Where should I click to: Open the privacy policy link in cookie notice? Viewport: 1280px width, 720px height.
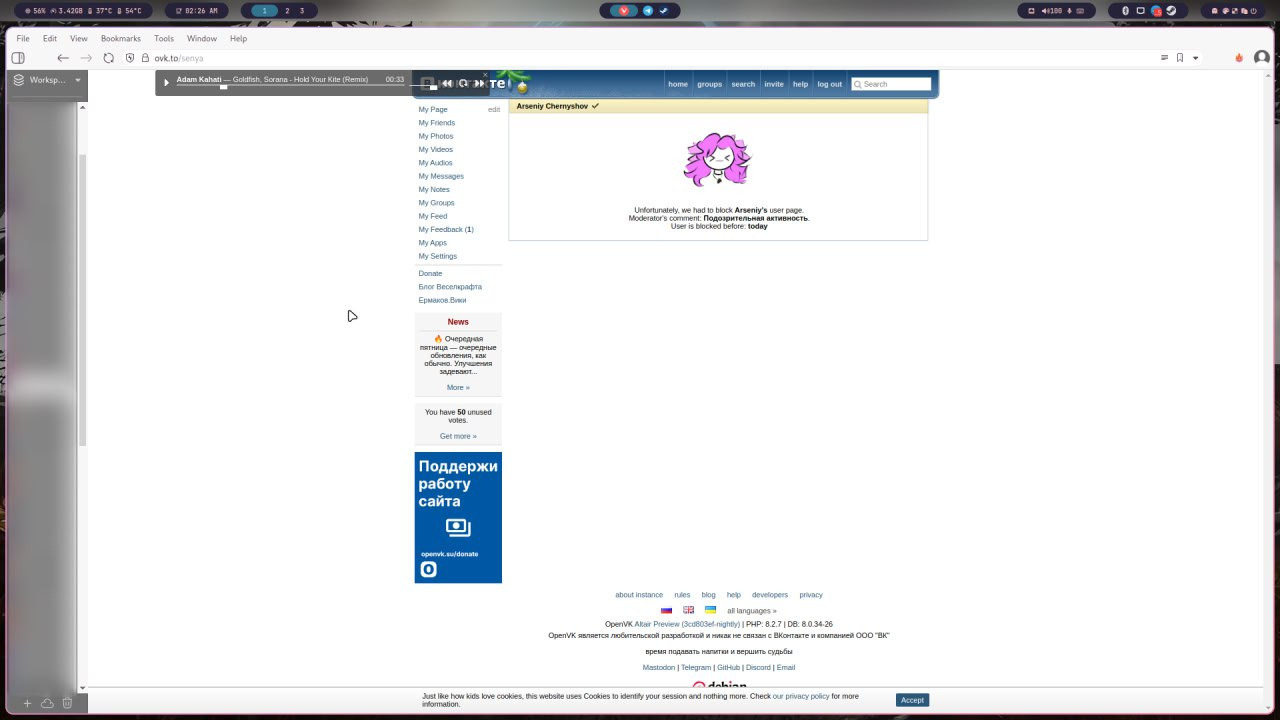tap(800, 696)
